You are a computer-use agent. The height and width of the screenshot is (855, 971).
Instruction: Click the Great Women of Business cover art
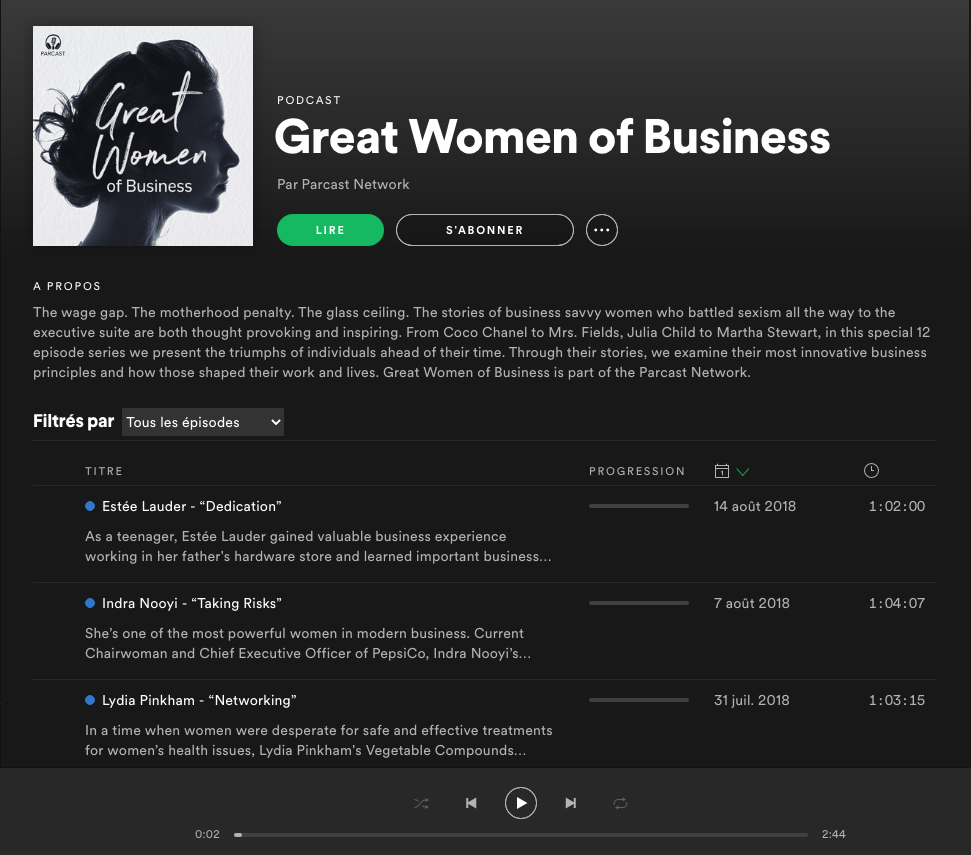pos(143,136)
